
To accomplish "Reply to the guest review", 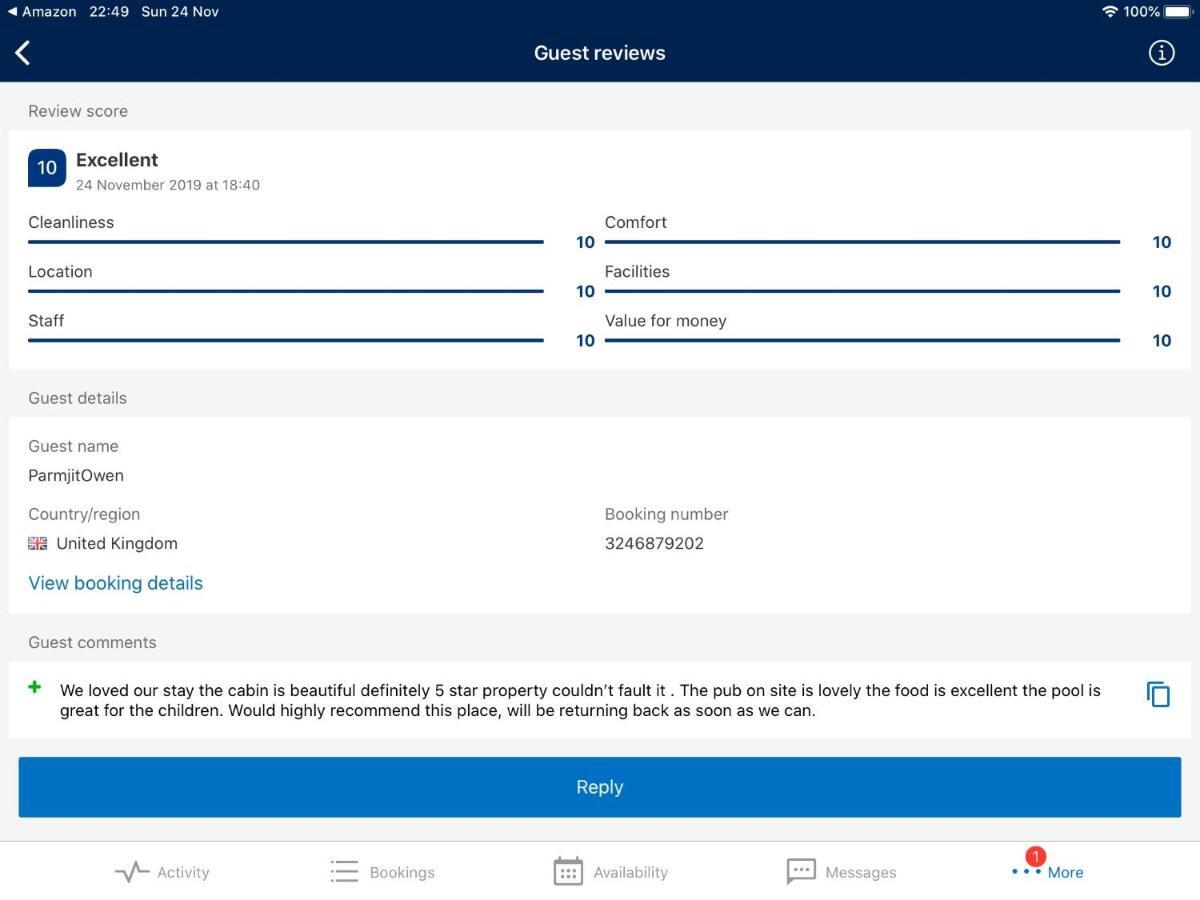I will pyautogui.click(x=600, y=787).
